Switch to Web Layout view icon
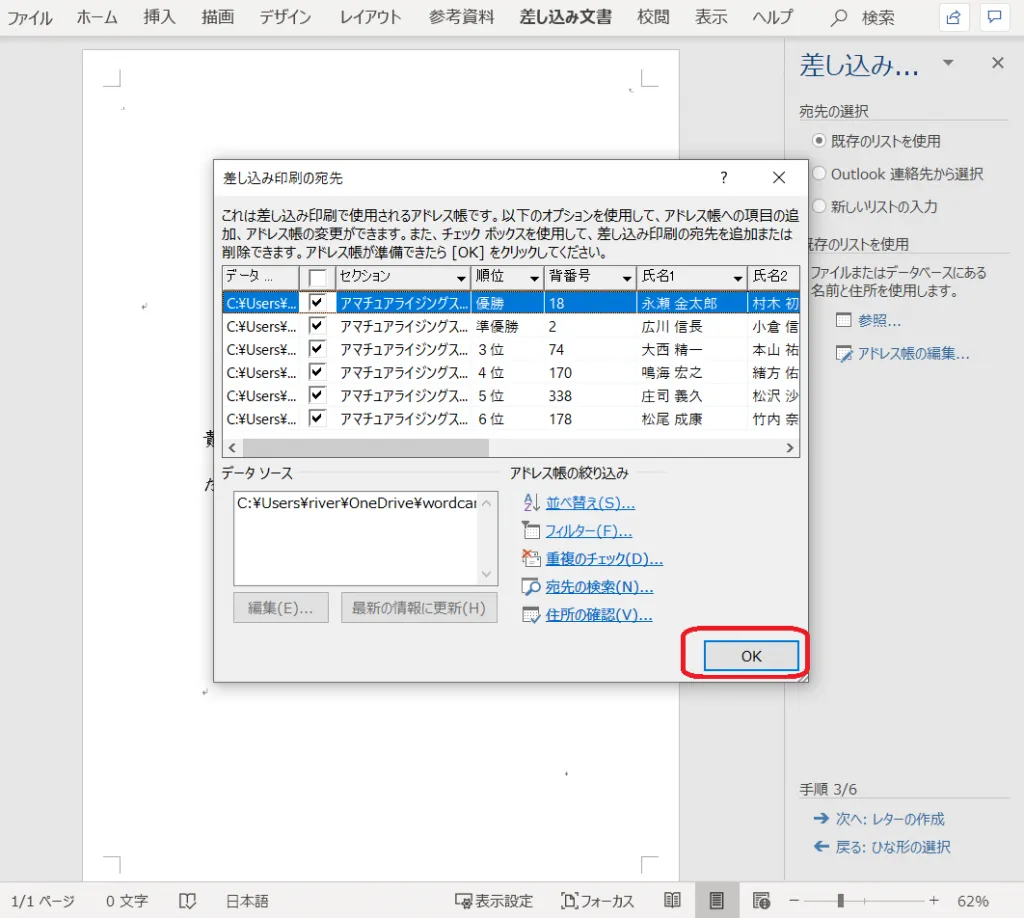 tap(761, 900)
